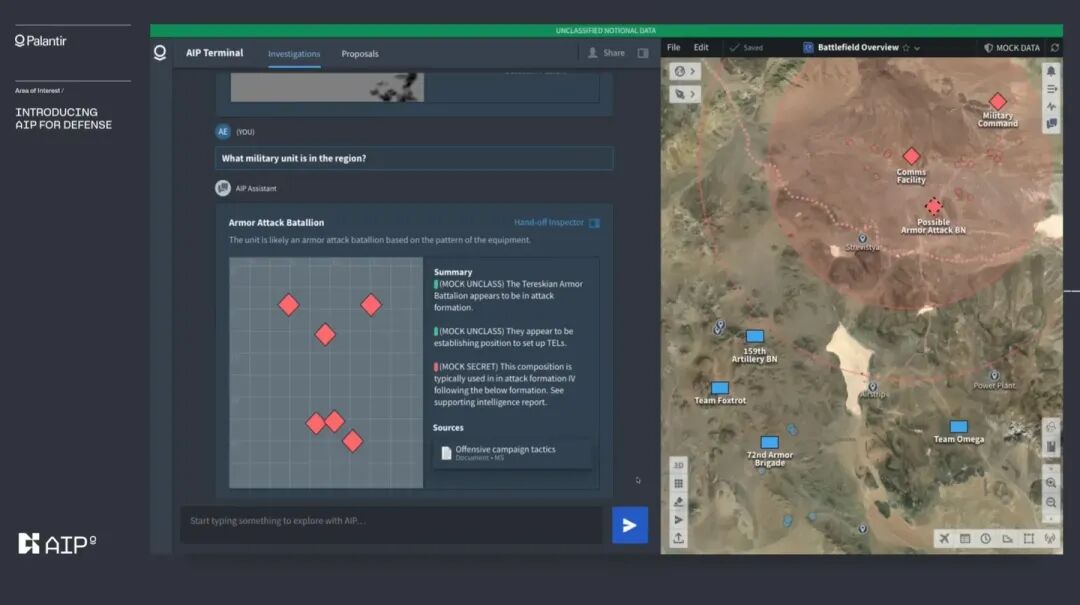The height and width of the screenshot is (605, 1080).
Task: Open the battalion formation grid thumbnail
Action: [x=326, y=373]
